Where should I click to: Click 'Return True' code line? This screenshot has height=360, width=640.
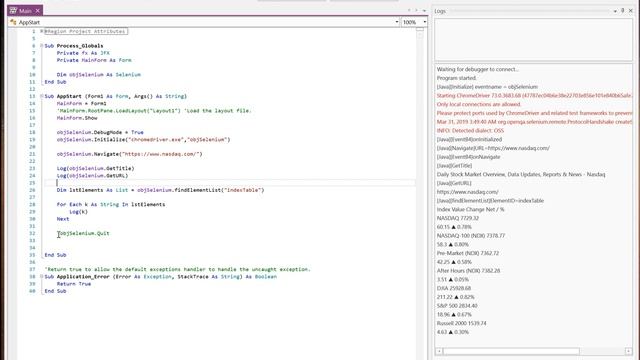[x=74, y=284]
